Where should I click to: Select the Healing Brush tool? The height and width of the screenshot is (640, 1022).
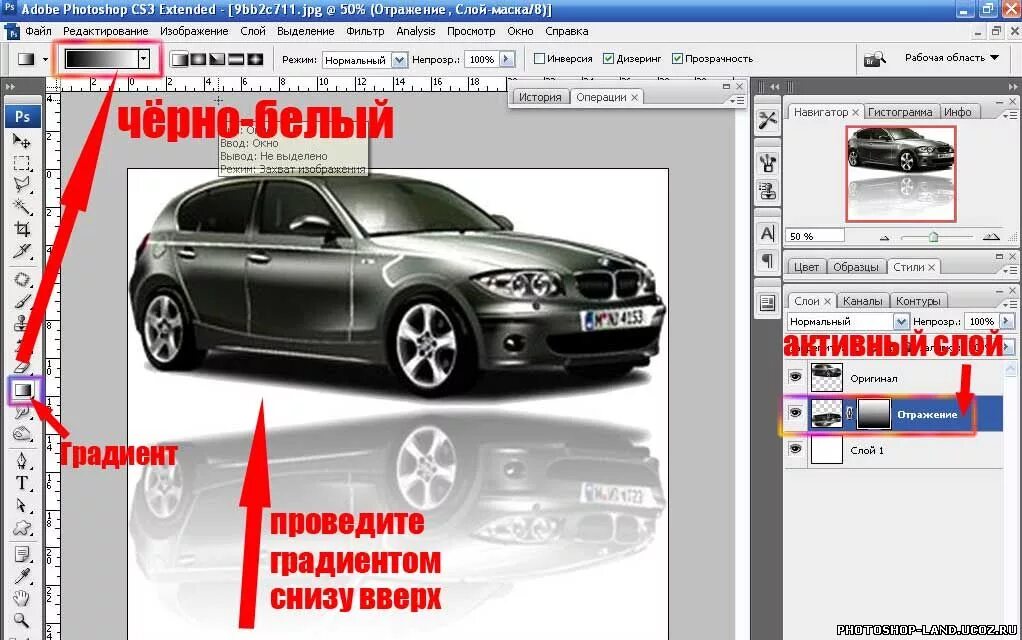[22, 280]
